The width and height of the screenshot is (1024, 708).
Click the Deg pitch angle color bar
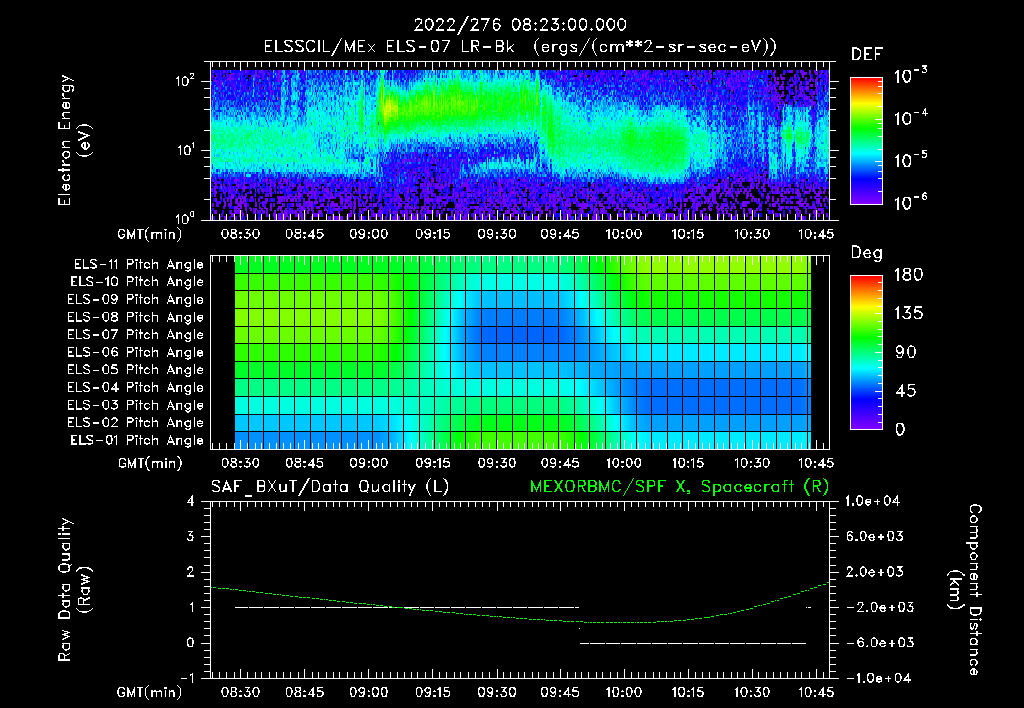[866, 352]
